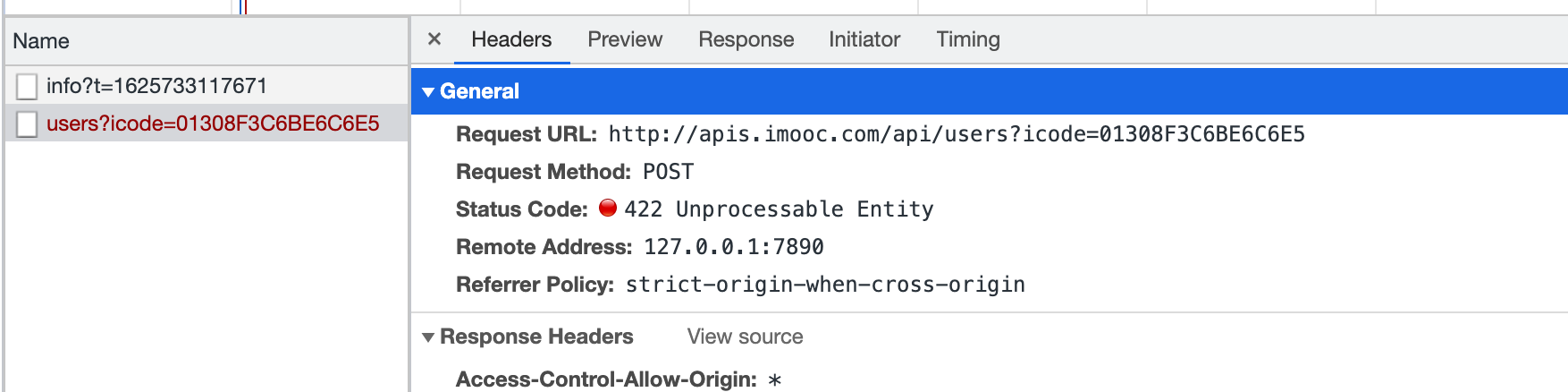
Task: Open the Response tab
Action: (x=746, y=39)
